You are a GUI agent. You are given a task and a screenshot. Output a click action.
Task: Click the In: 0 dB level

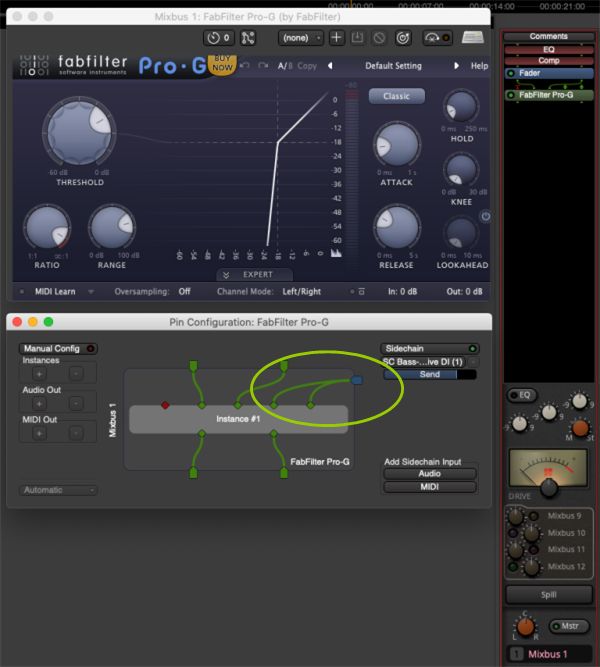[402, 292]
